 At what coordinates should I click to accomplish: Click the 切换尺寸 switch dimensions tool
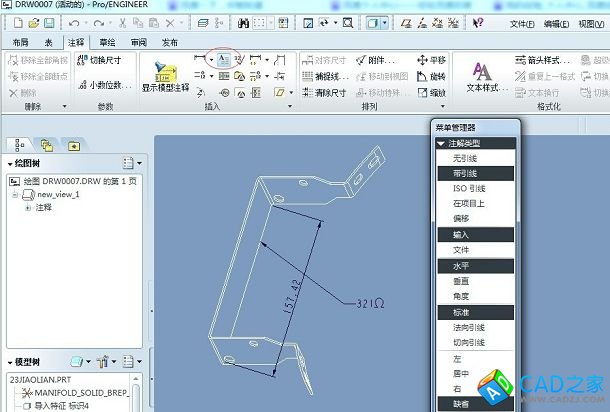[98, 60]
